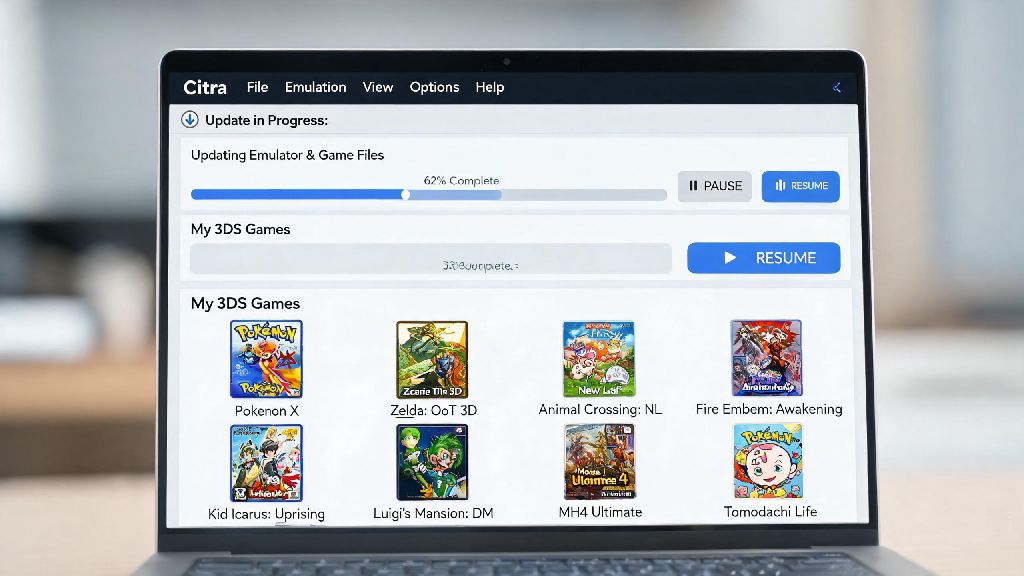Open the Options menu
The height and width of the screenshot is (576, 1024).
(x=434, y=87)
